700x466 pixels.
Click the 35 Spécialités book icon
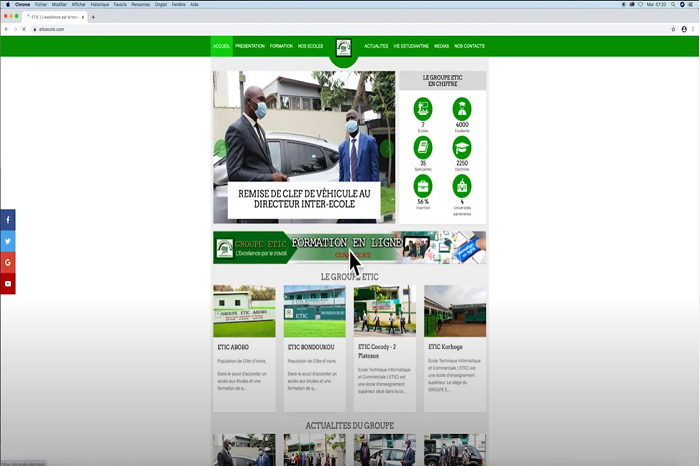click(423, 147)
